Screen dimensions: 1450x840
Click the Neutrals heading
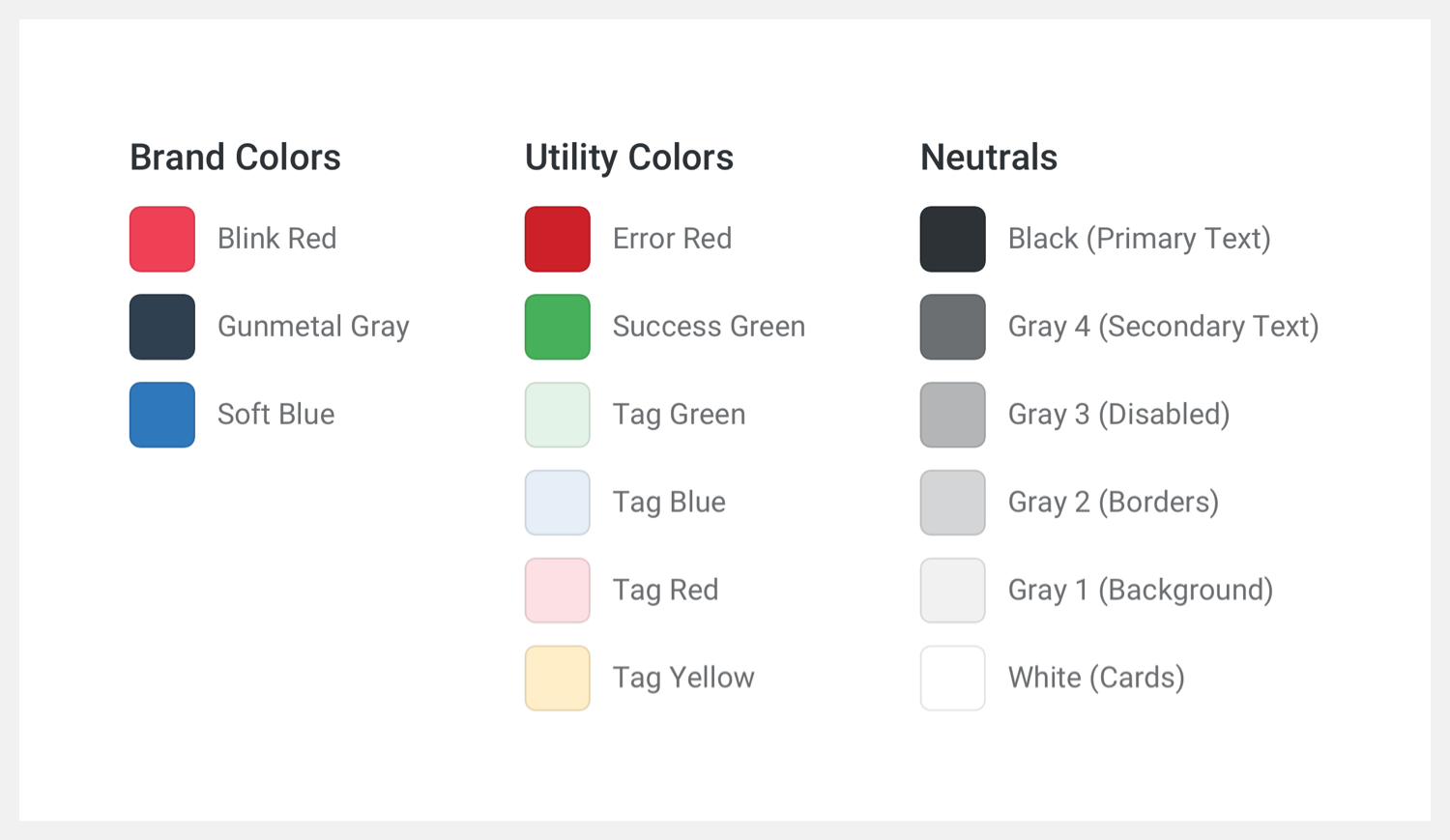(989, 157)
